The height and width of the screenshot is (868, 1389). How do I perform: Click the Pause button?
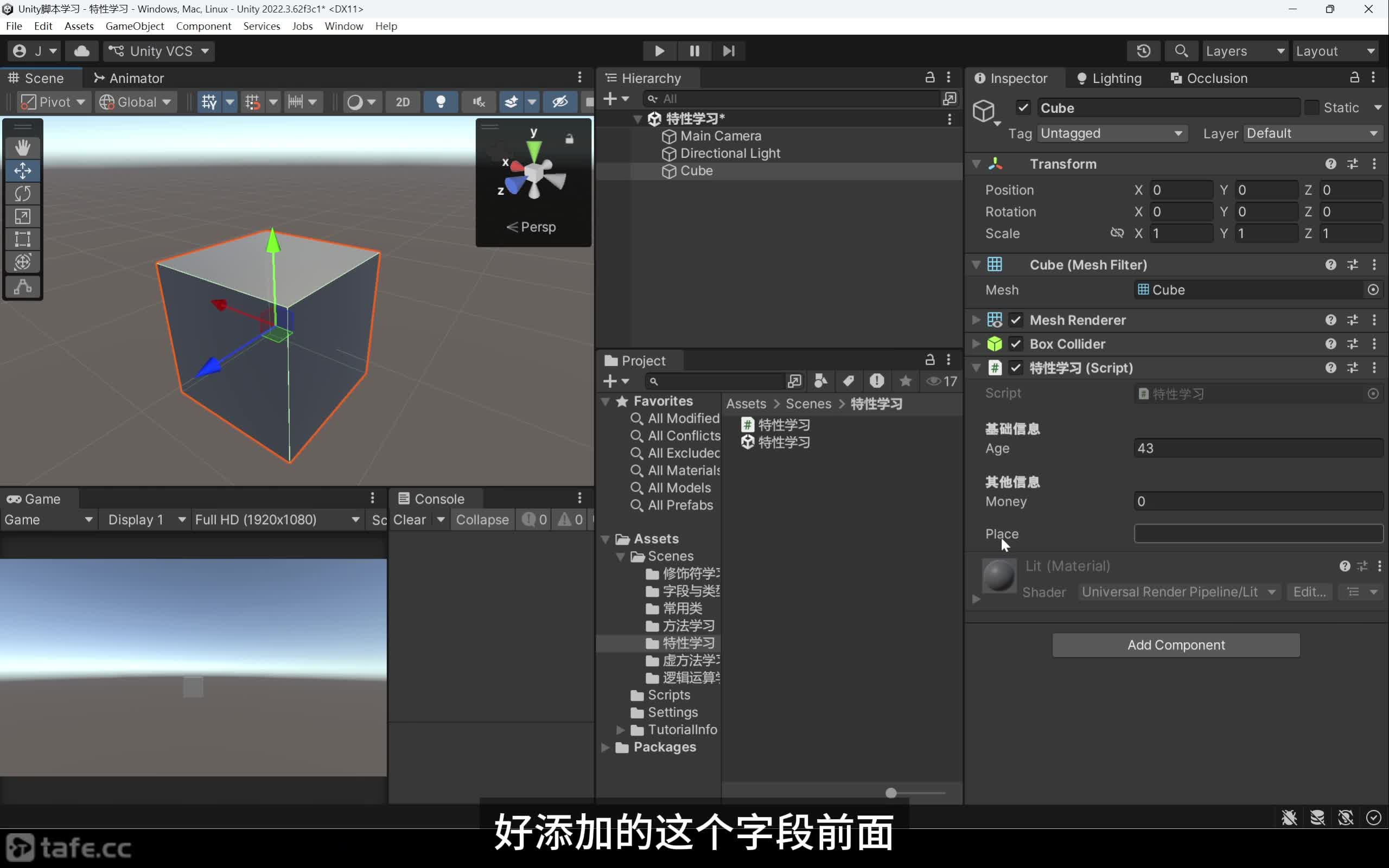tap(694, 51)
